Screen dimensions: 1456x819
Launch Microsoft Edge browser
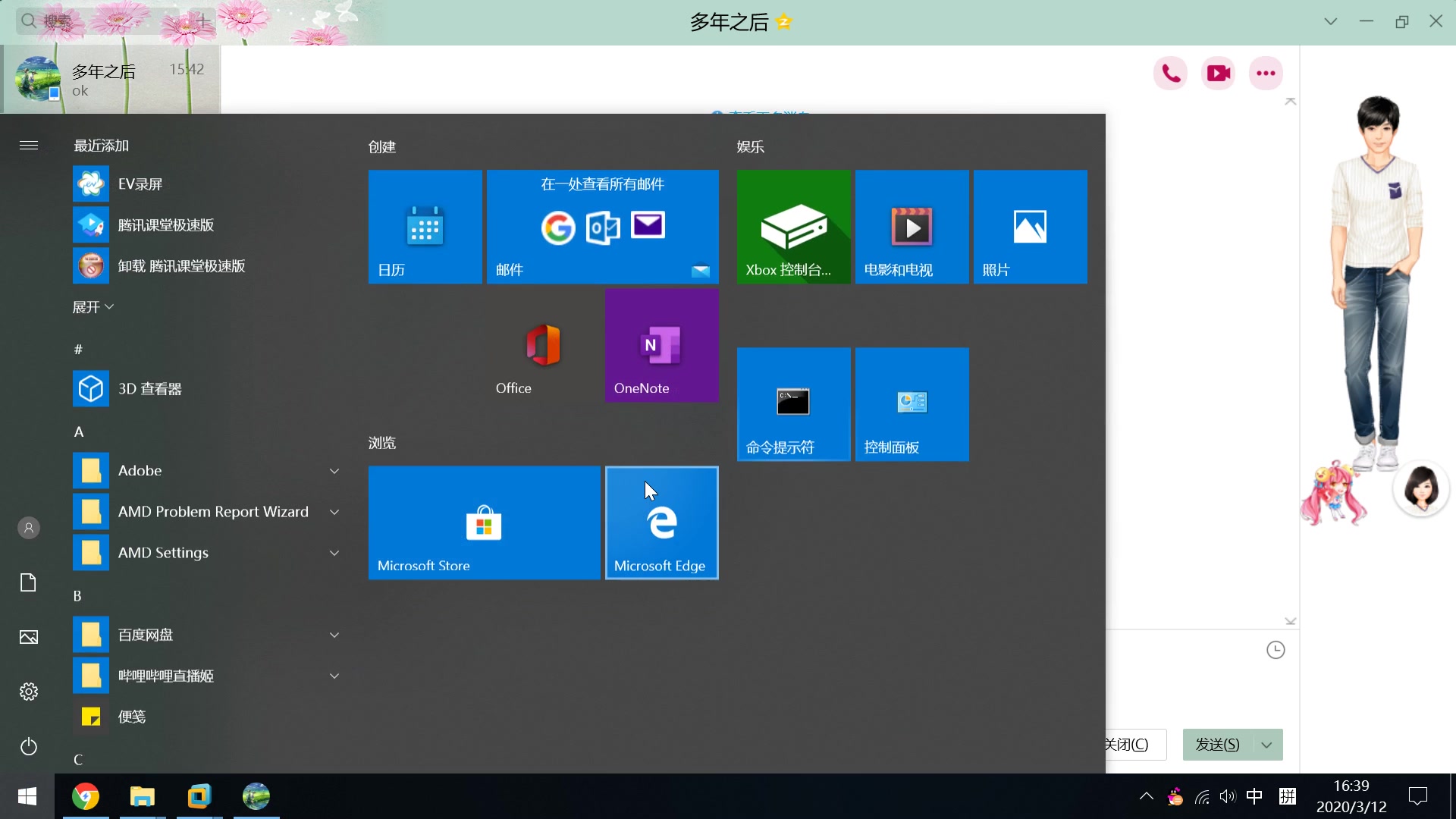661,523
